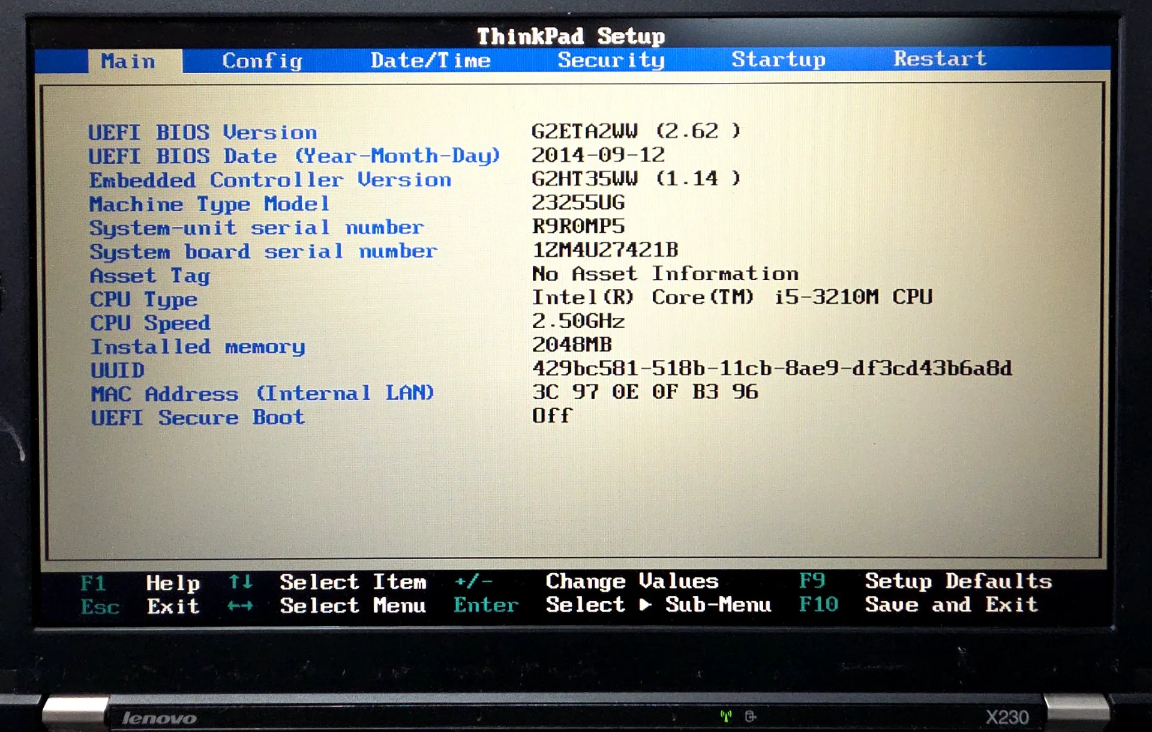Screen dimensions: 1152x732
Task: Click the F9 key hint
Action: pos(812,581)
